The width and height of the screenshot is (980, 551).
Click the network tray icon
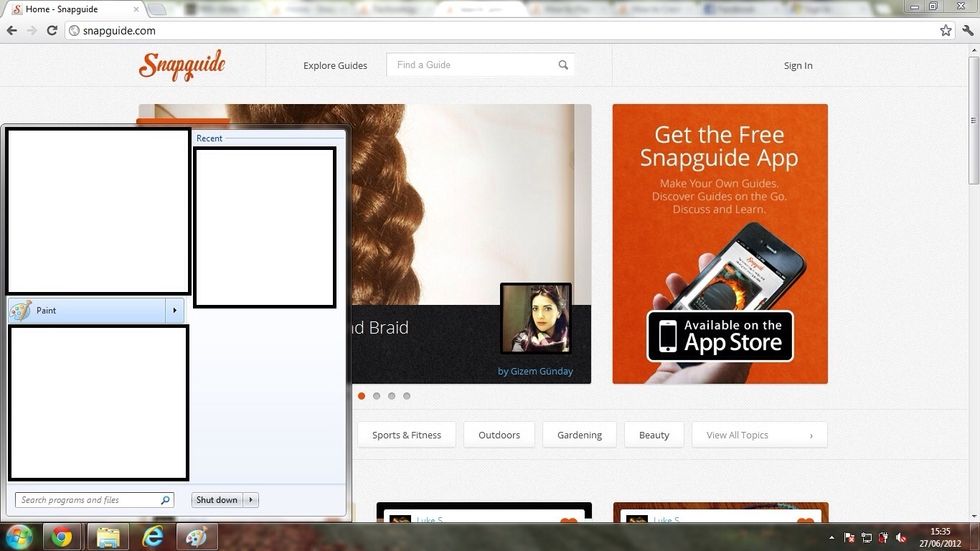click(x=867, y=537)
